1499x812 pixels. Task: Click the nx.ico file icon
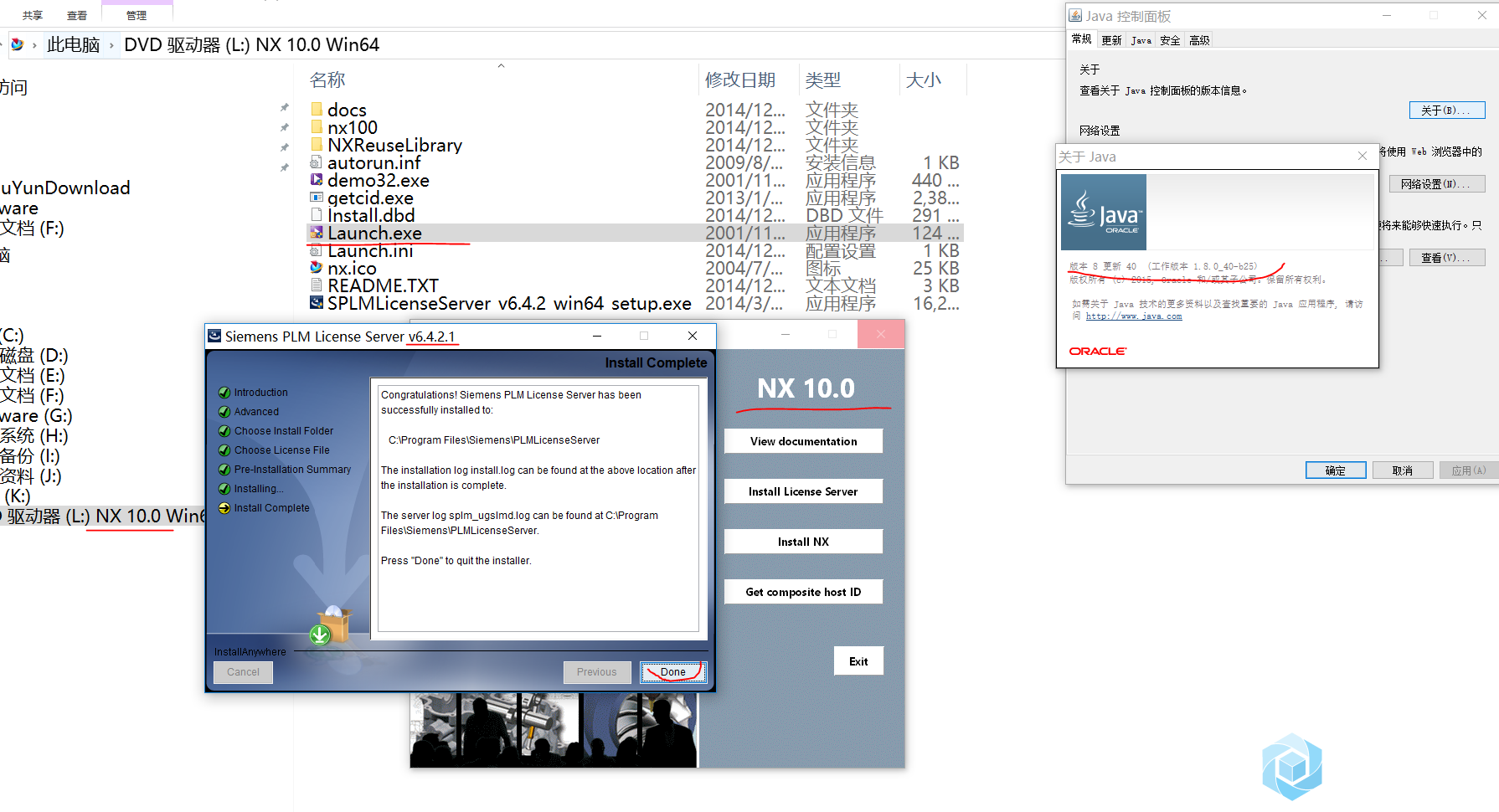317,267
